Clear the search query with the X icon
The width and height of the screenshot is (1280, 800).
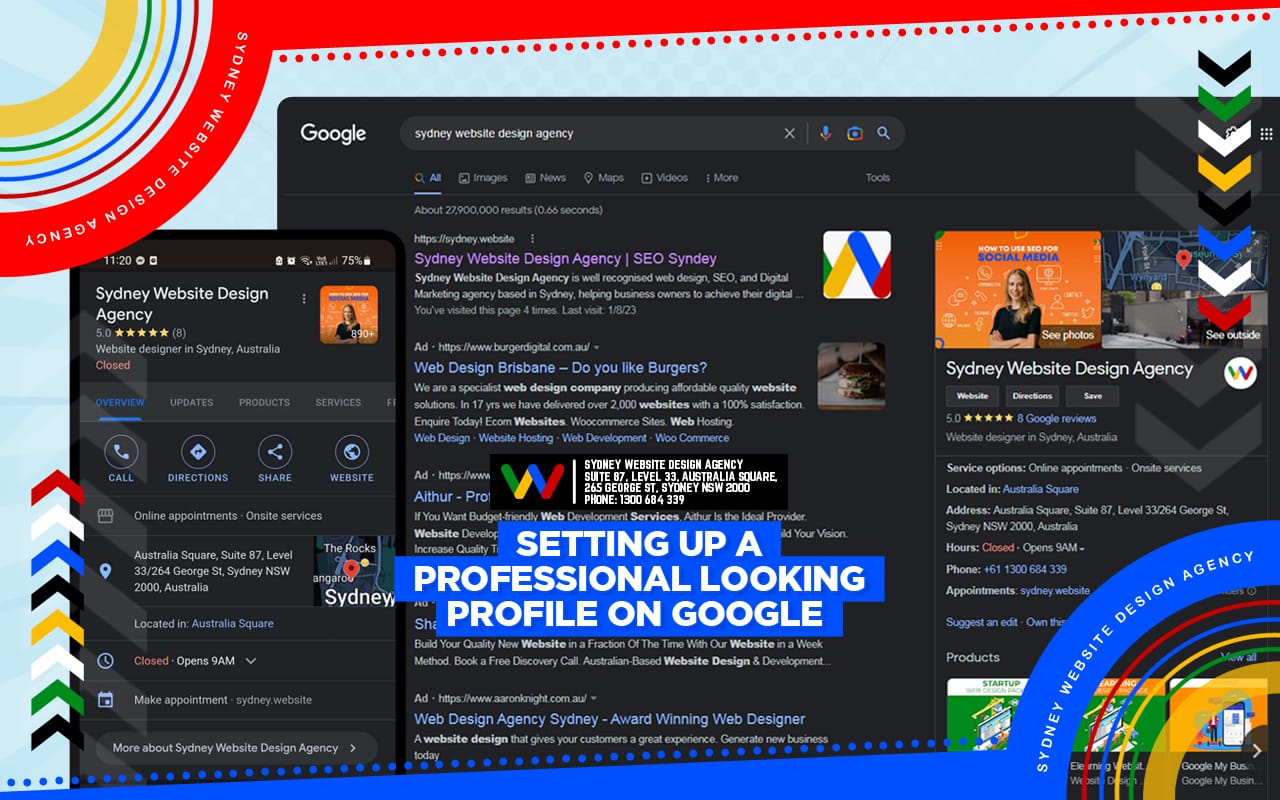tap(789, 132)
